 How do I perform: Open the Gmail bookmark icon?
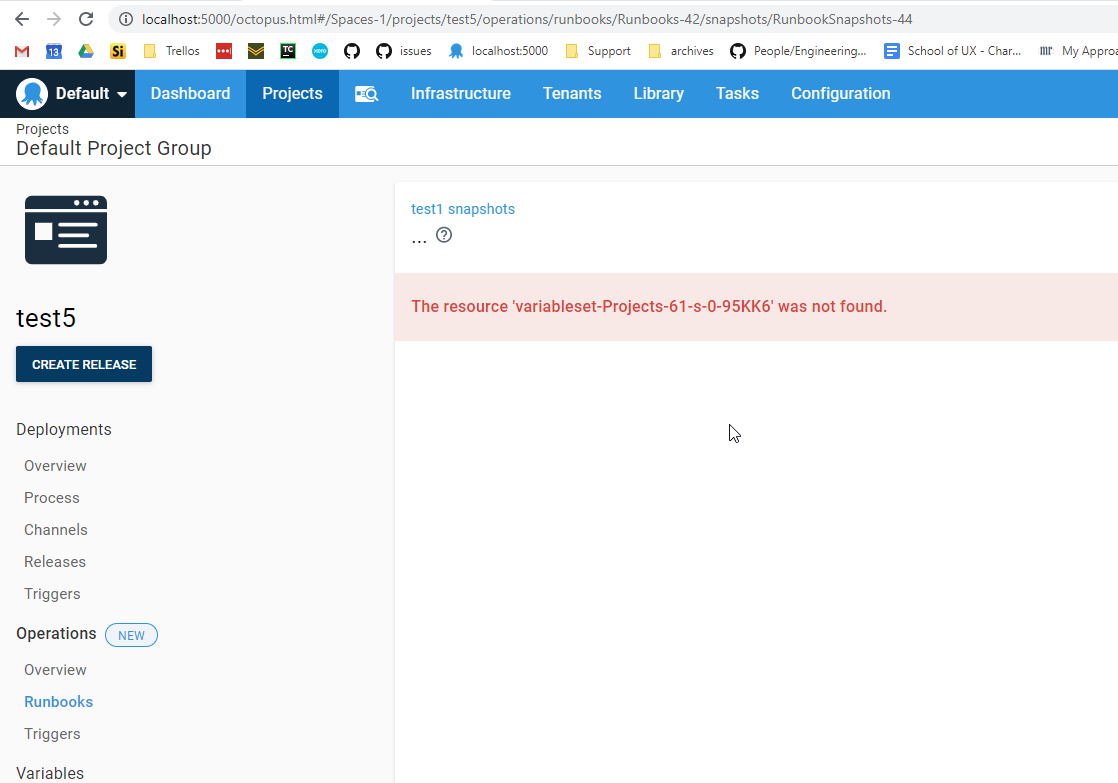20,50
